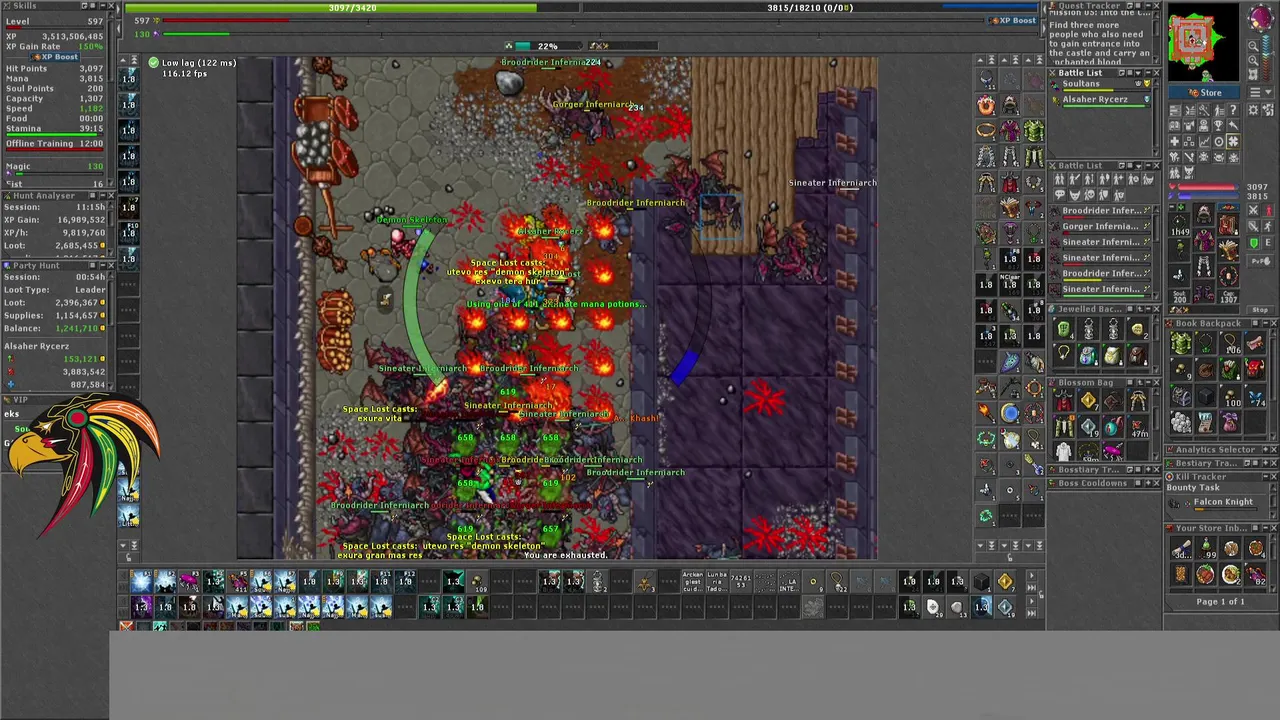Click the white pearls item in Book Backpack
The image size is (1280, 720).
(x=1181, y=422)
